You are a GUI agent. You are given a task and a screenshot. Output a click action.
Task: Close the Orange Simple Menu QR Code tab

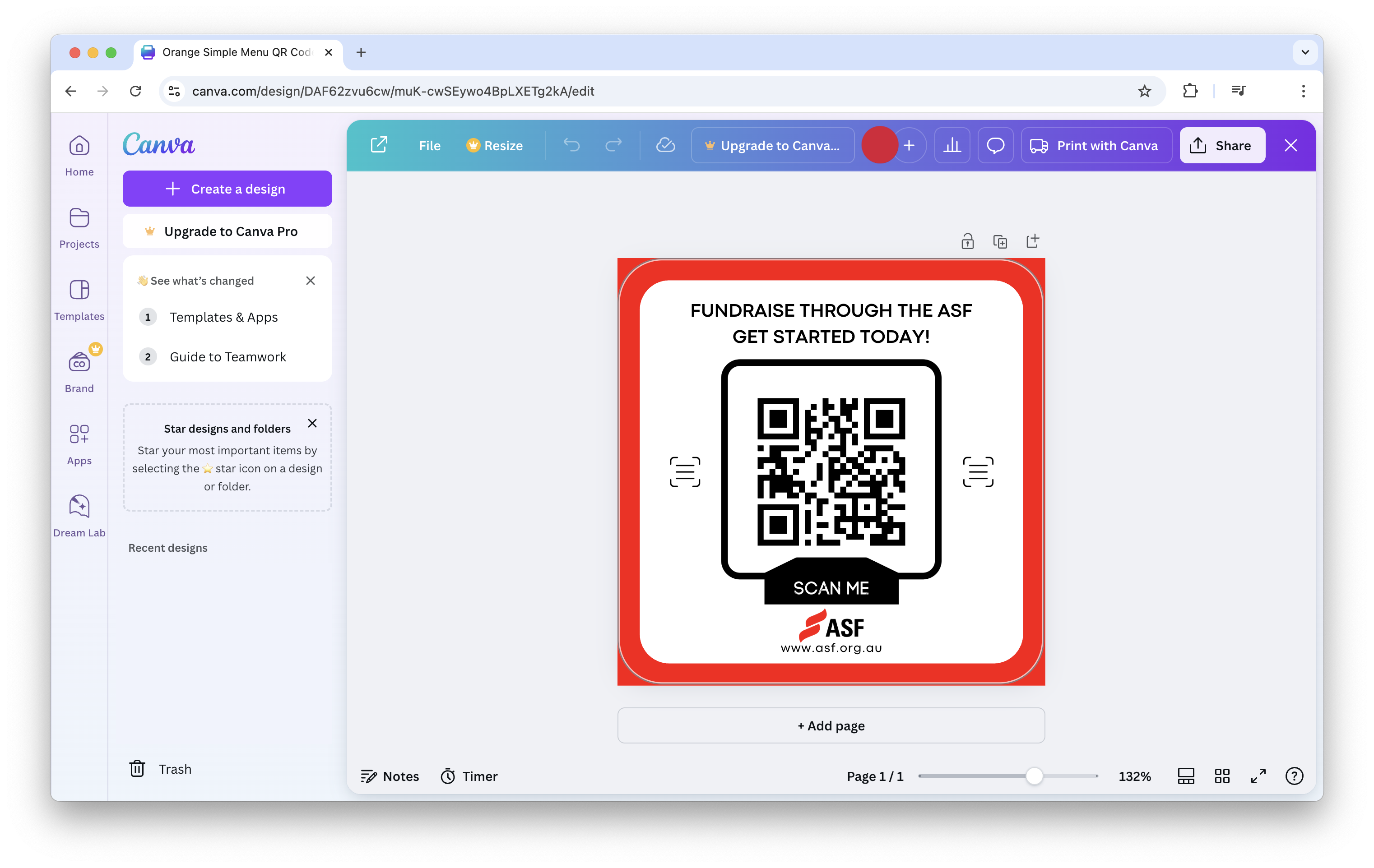pyautogui.click(x=329, y=52)
